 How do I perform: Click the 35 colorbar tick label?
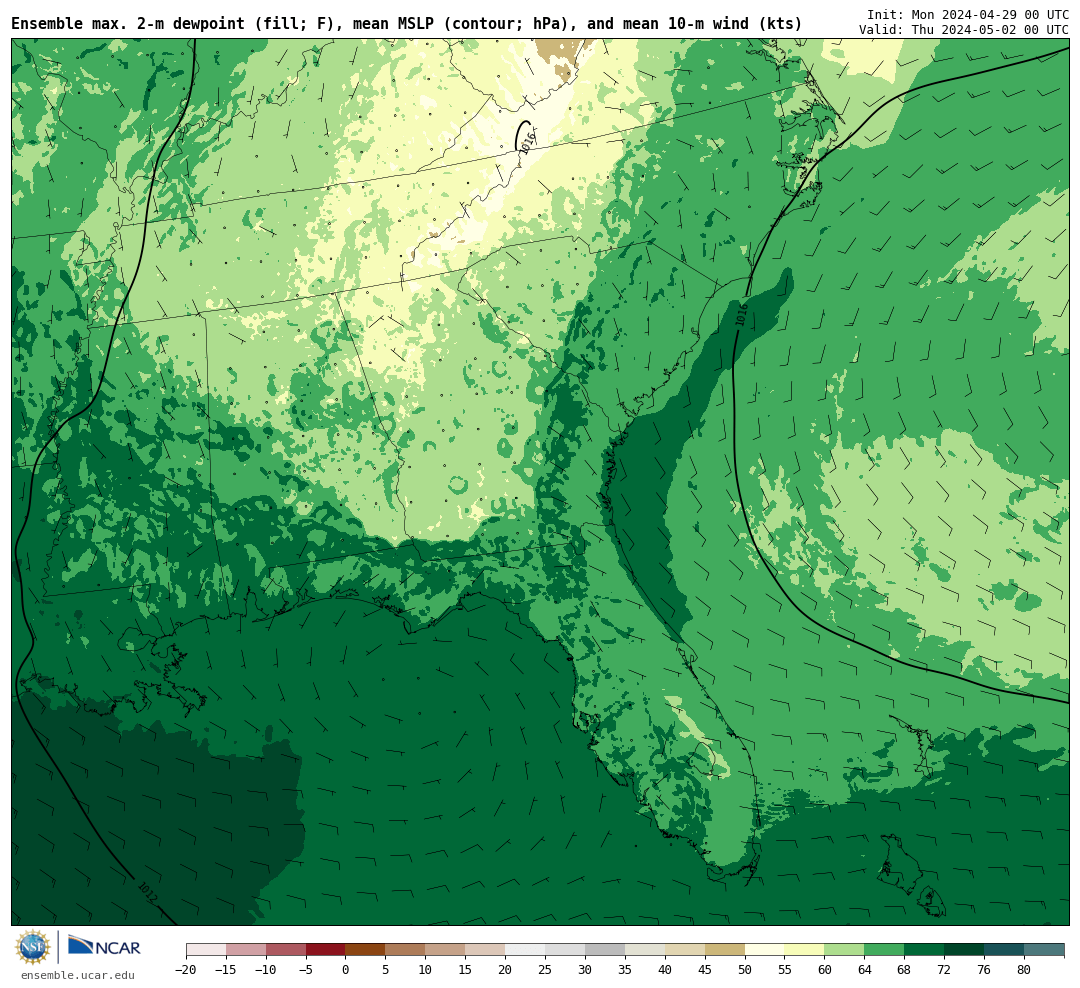(x=625, y=970)
